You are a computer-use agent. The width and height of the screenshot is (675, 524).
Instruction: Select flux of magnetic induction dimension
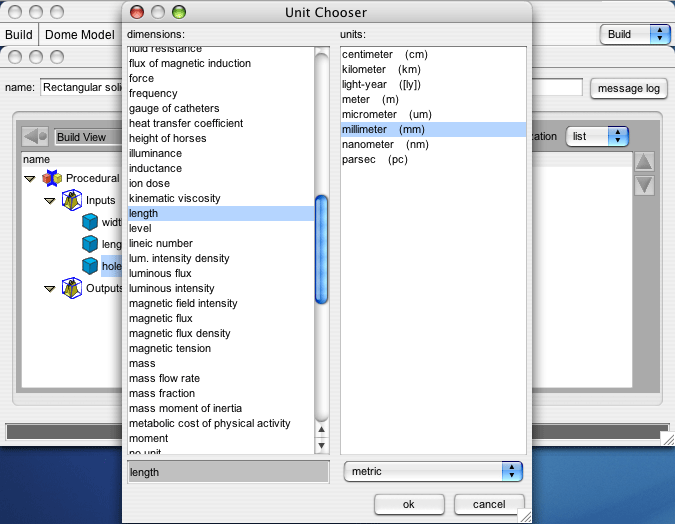pos(221,63)
